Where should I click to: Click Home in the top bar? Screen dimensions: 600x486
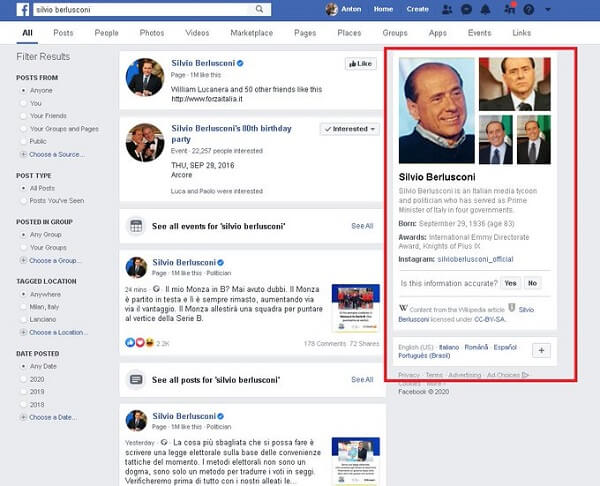(383, 9)
